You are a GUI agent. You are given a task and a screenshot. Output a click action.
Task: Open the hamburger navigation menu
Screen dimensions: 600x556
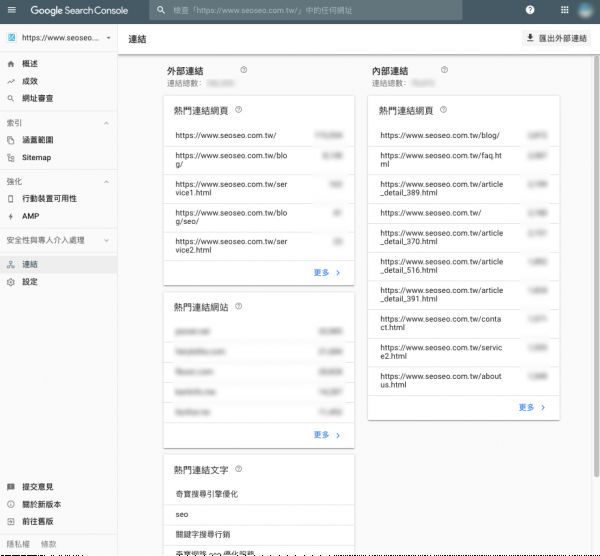pos(12,10)
